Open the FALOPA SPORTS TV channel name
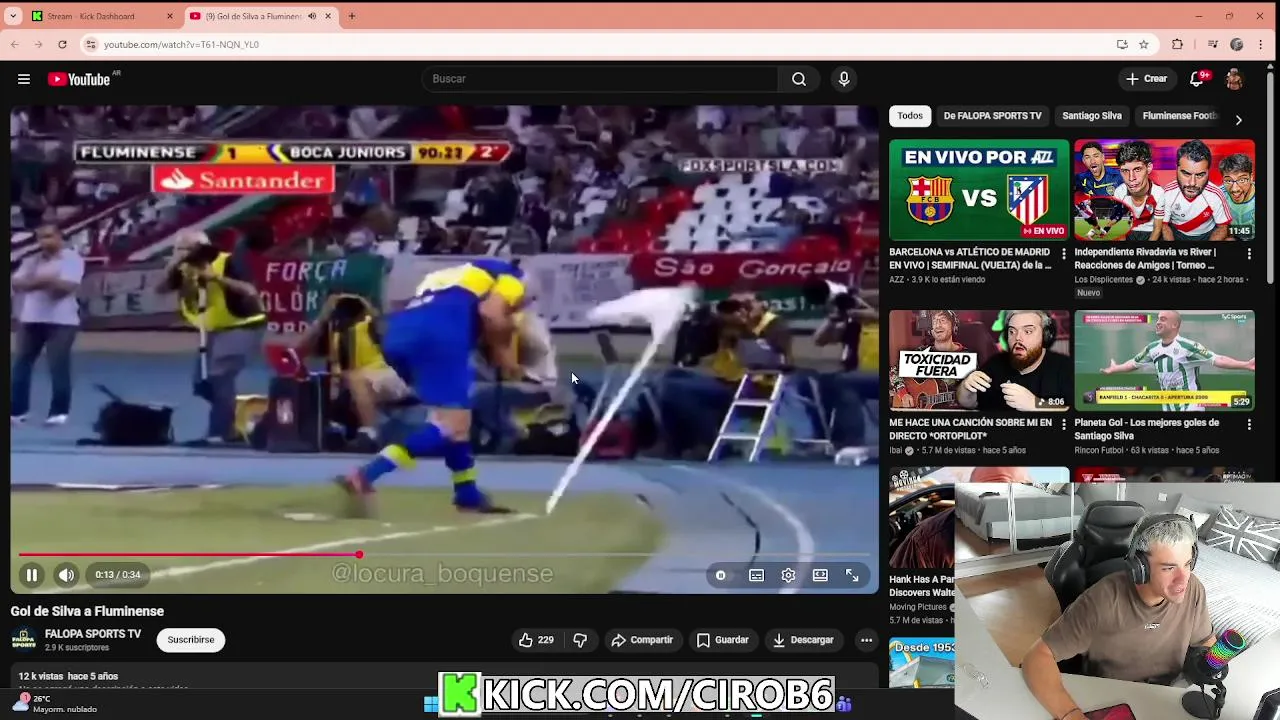The image size is (1280, 720). 93,634
